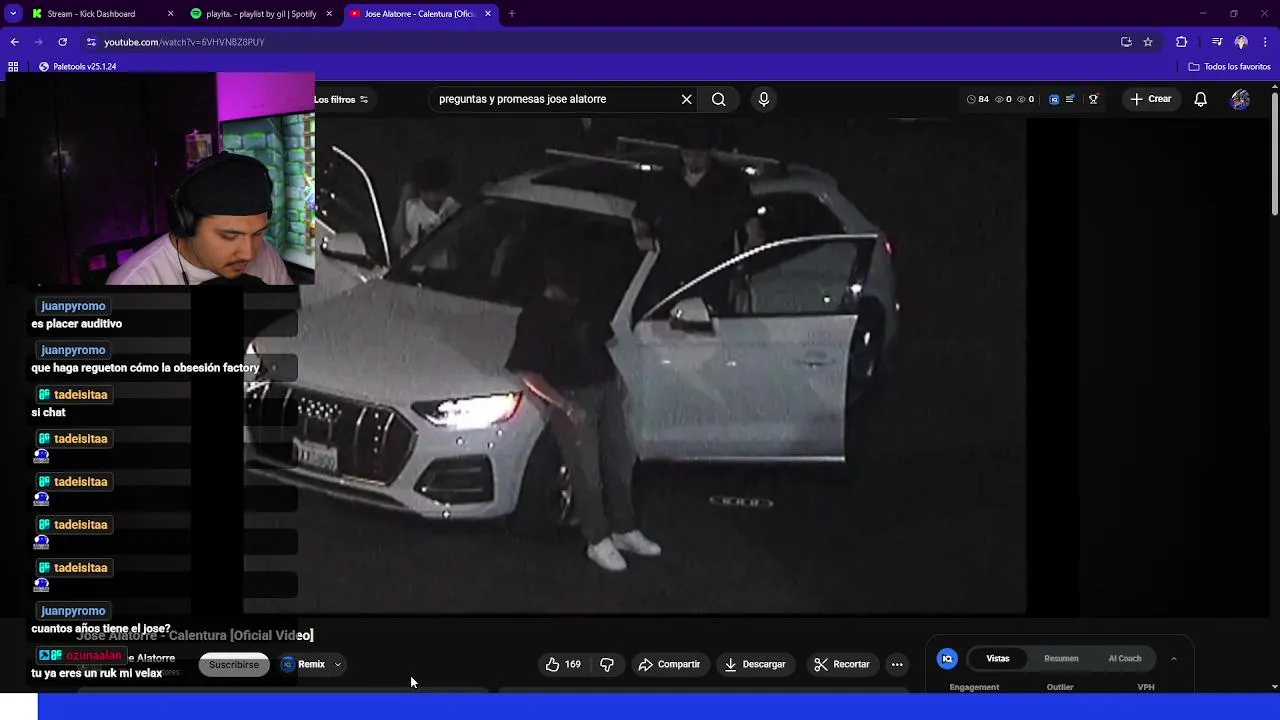Like the video with thumbs up

[x=563, y=664]
